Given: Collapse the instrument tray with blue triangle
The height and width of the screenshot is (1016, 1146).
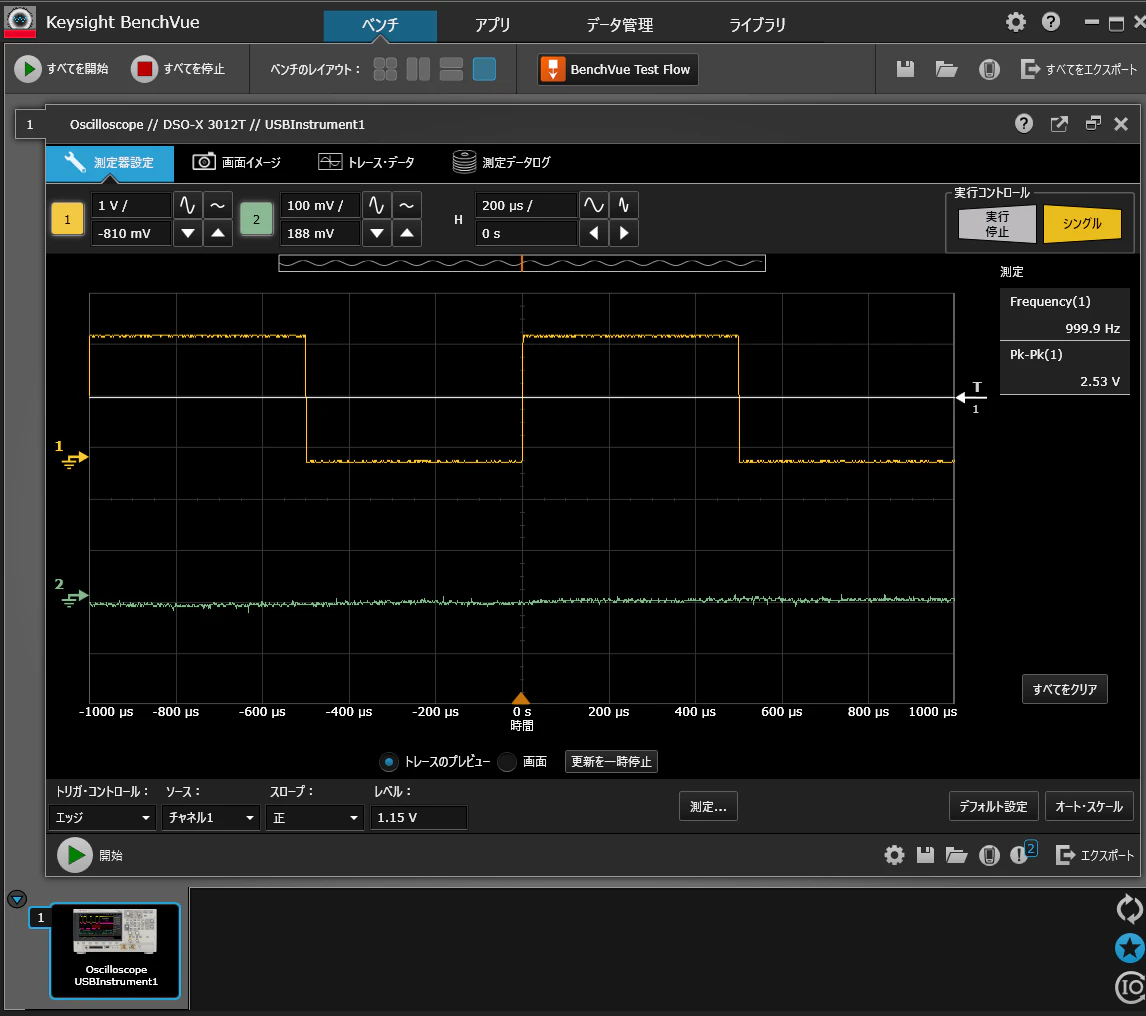Looking at the screenshot, I should point(17,898).
